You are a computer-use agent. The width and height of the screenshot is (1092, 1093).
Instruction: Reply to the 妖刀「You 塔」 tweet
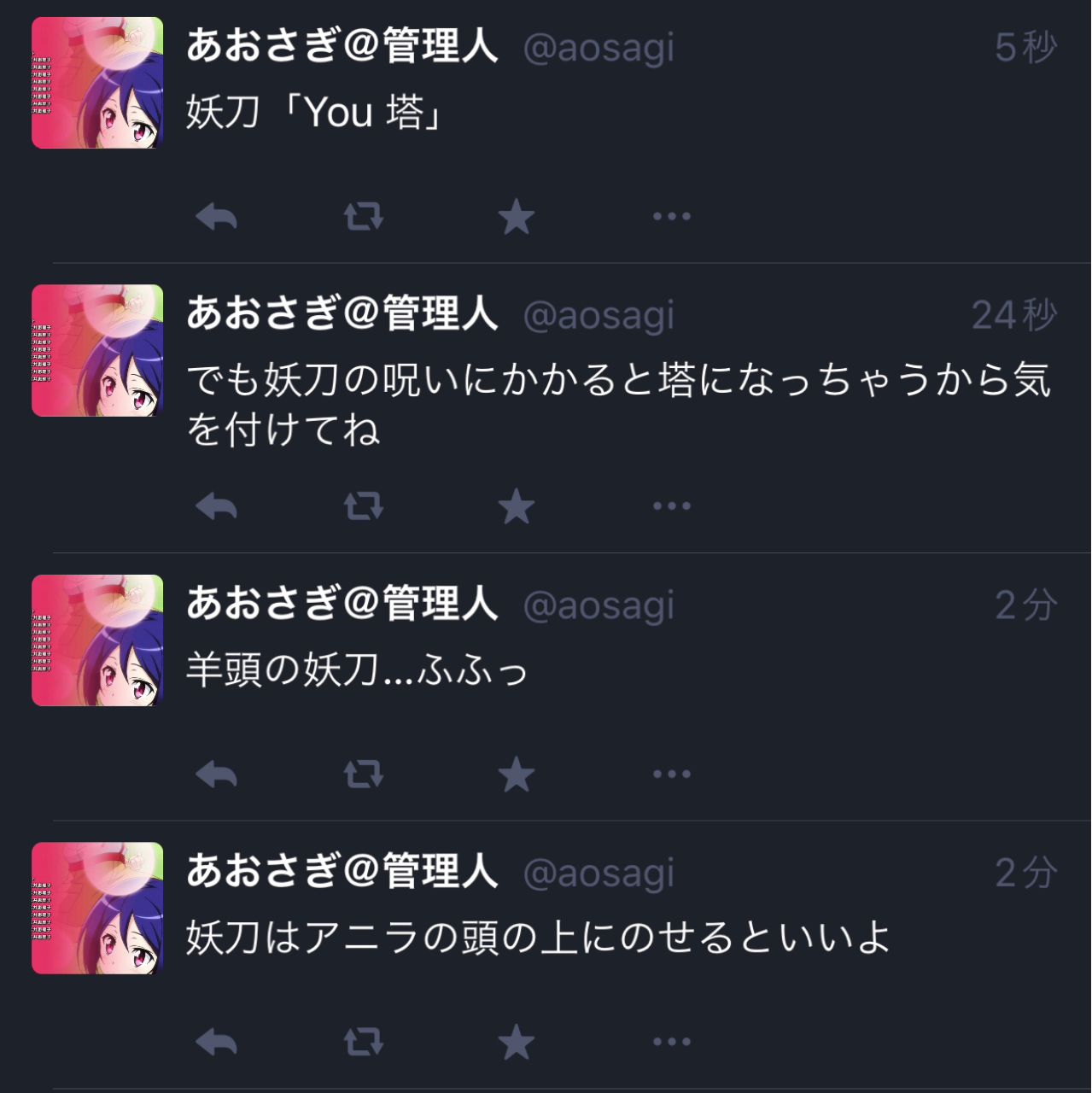[216, 217]
